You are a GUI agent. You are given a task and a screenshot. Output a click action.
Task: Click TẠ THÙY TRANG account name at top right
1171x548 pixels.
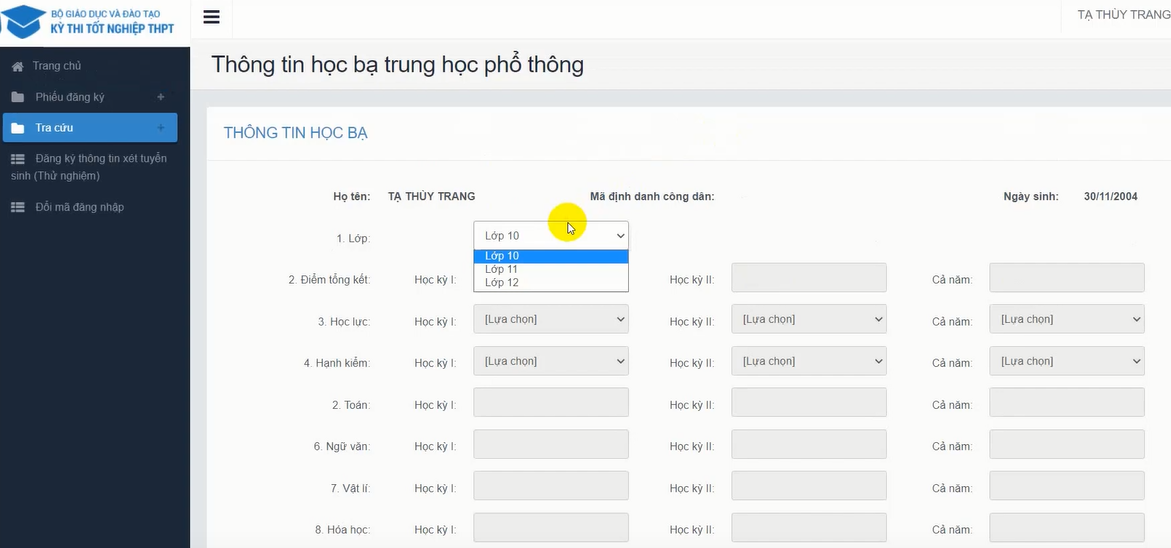[x=1122, y=15]
